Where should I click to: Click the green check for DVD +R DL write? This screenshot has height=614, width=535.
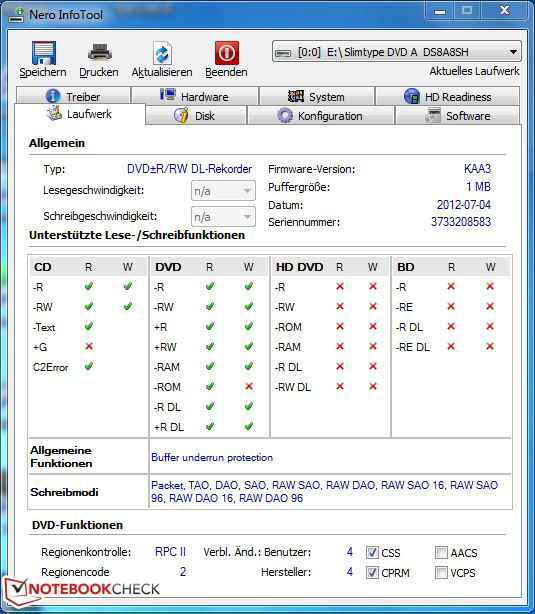(249, 426)
